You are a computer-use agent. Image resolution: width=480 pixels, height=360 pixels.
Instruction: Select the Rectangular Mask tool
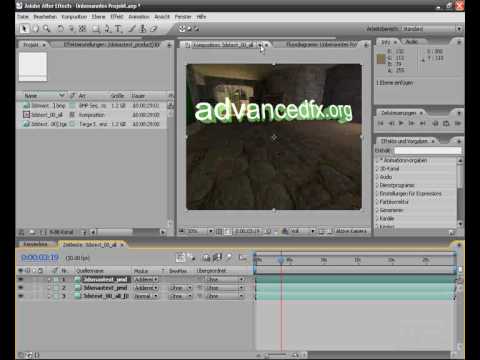96,29
